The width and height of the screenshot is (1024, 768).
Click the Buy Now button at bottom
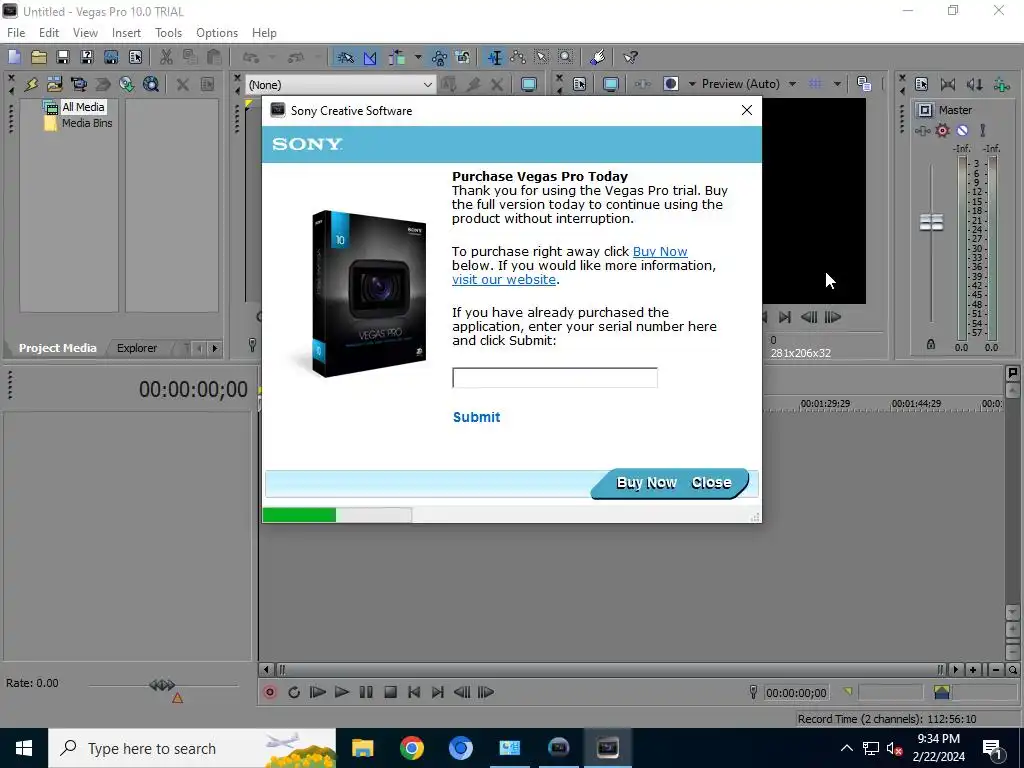point(647,483)
